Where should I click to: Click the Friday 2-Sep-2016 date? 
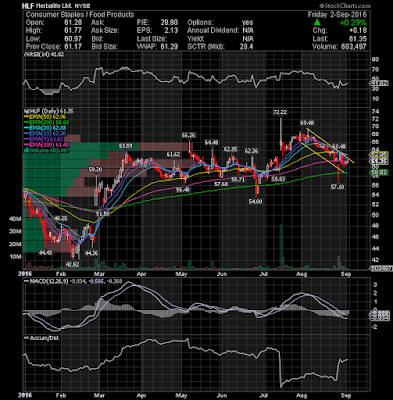click(337, 15)
